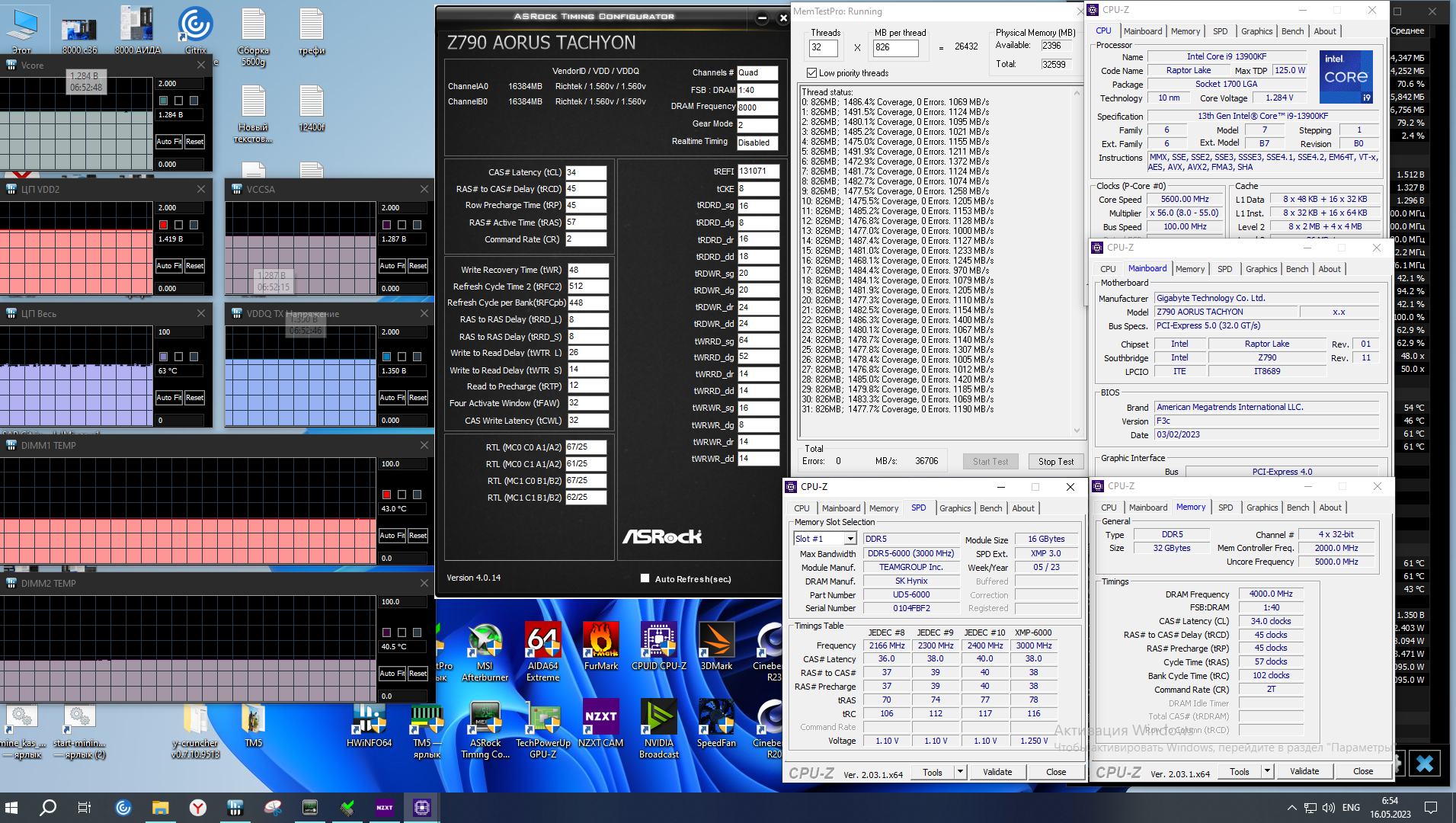
Task: Open ASRock Timing Configurator desktop shortcut
Action: click(x=485, y=729)
